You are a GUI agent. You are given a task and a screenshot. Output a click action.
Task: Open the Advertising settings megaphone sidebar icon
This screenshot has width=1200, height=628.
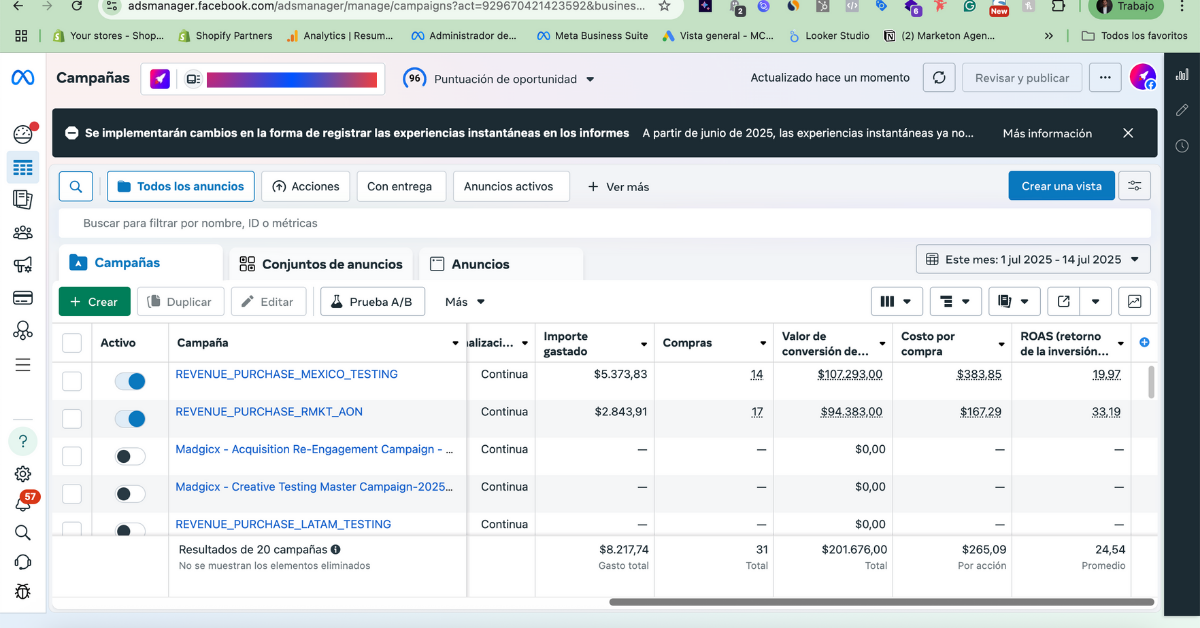pyautogui.click(x=22, y=265)
